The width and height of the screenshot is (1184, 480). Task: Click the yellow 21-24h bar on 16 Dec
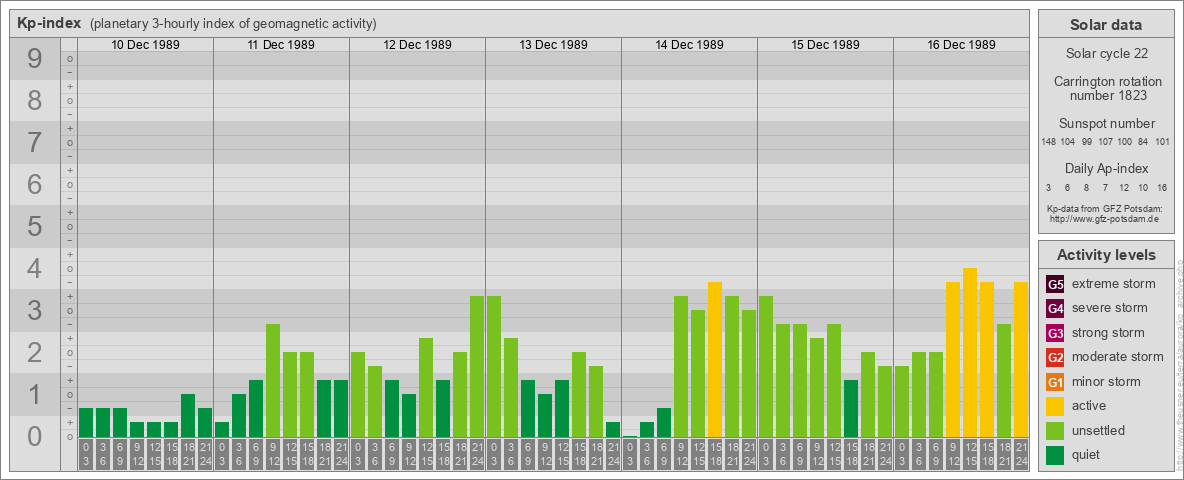click(x=1021, y=359)
